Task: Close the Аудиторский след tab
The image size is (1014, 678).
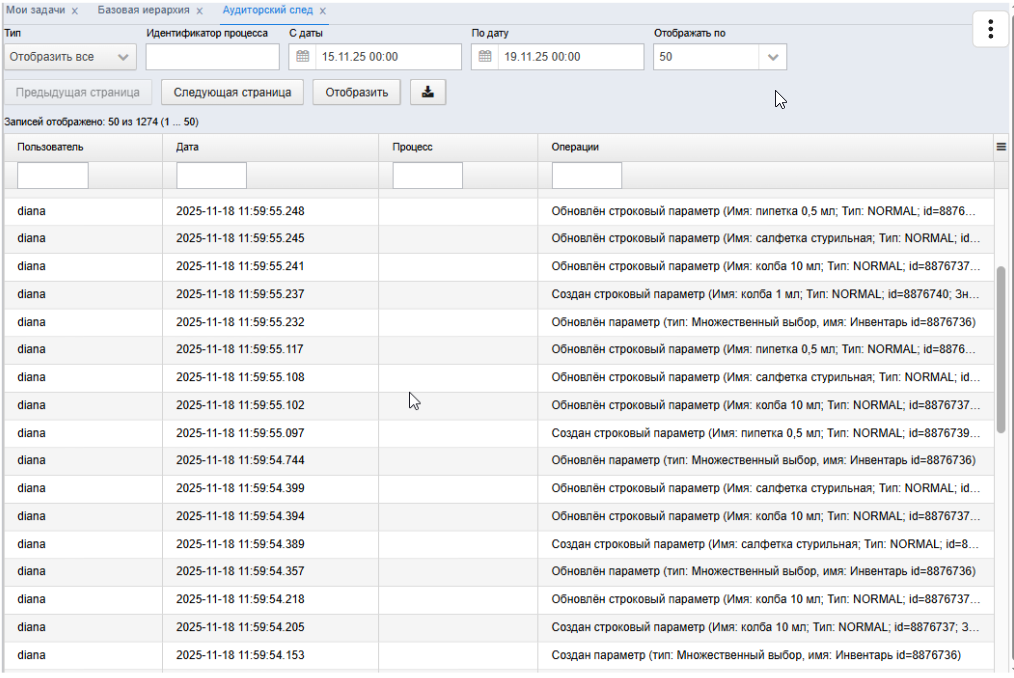Action: coord(322,11)
